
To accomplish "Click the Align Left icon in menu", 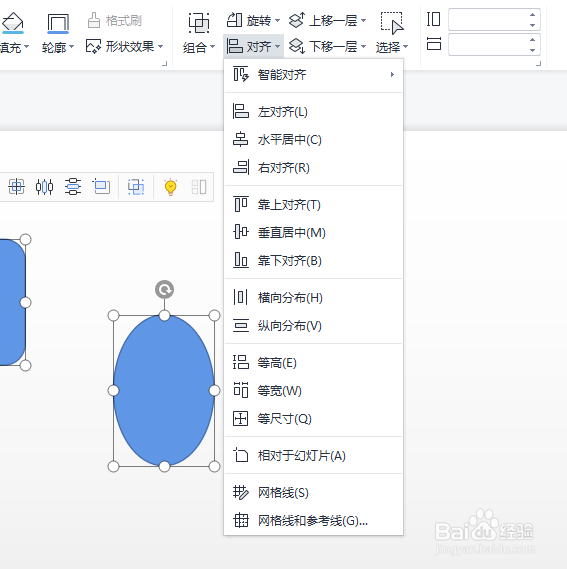I will [241, 111].
